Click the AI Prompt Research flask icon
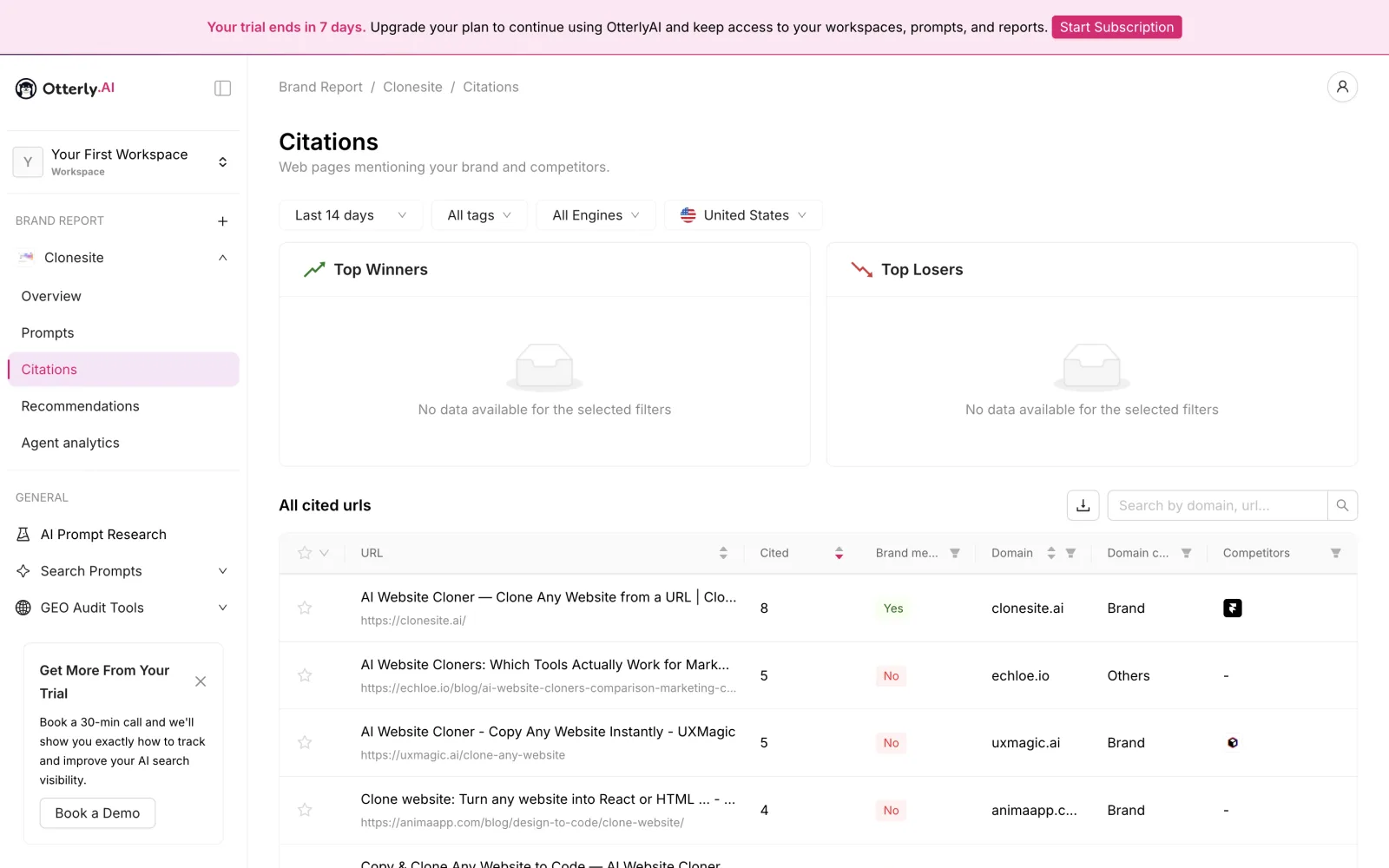Viewport: 1389px width, 868px height. pos(23,535)
